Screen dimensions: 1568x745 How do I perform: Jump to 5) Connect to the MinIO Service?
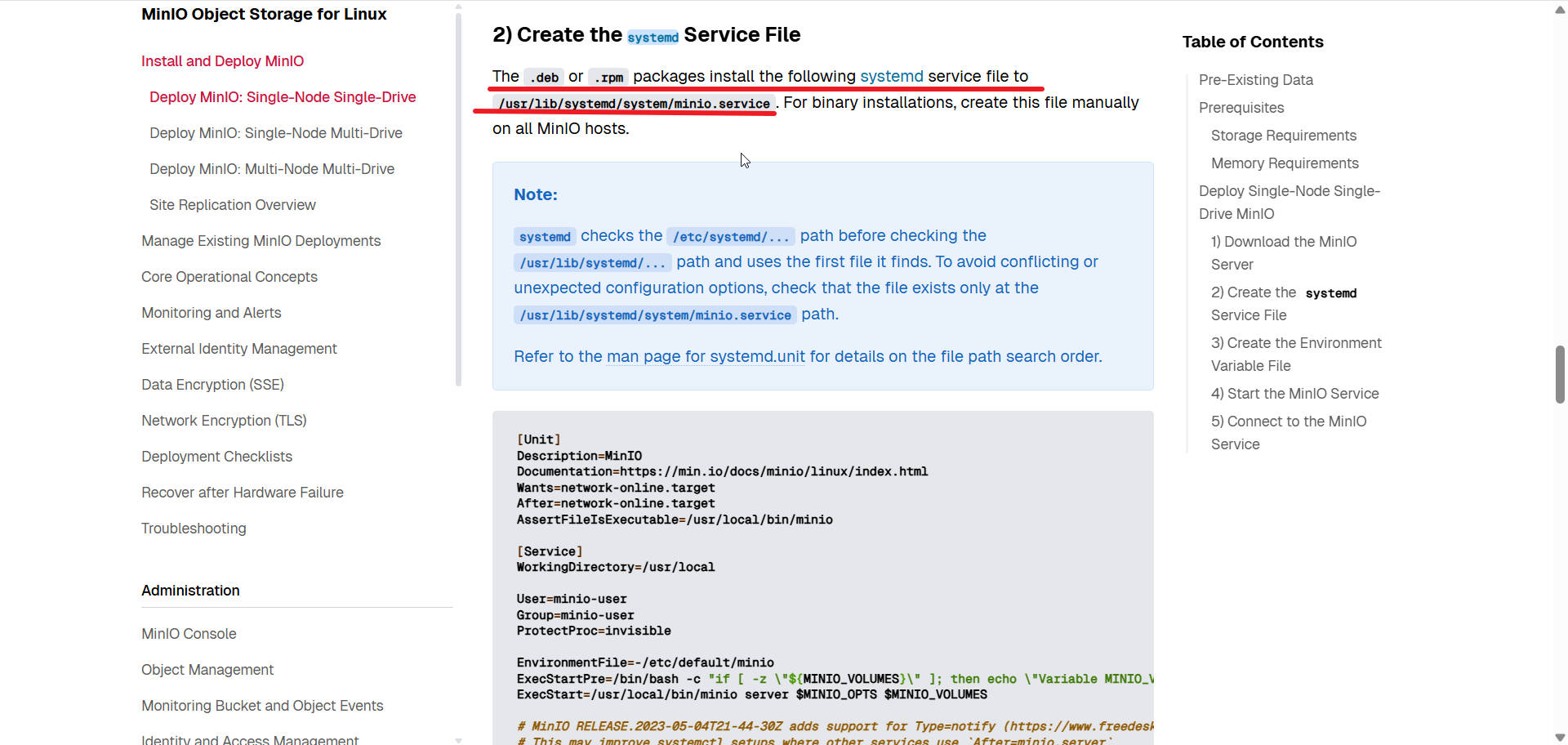[1289, 433]
